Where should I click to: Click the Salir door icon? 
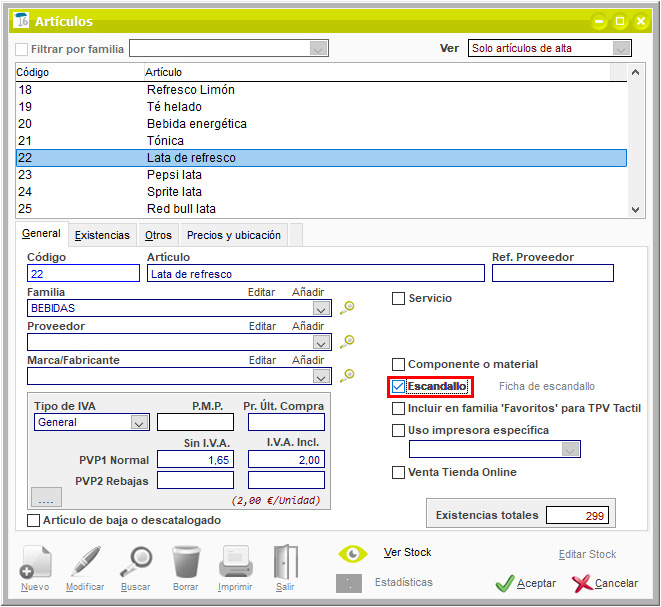point(285,563)
